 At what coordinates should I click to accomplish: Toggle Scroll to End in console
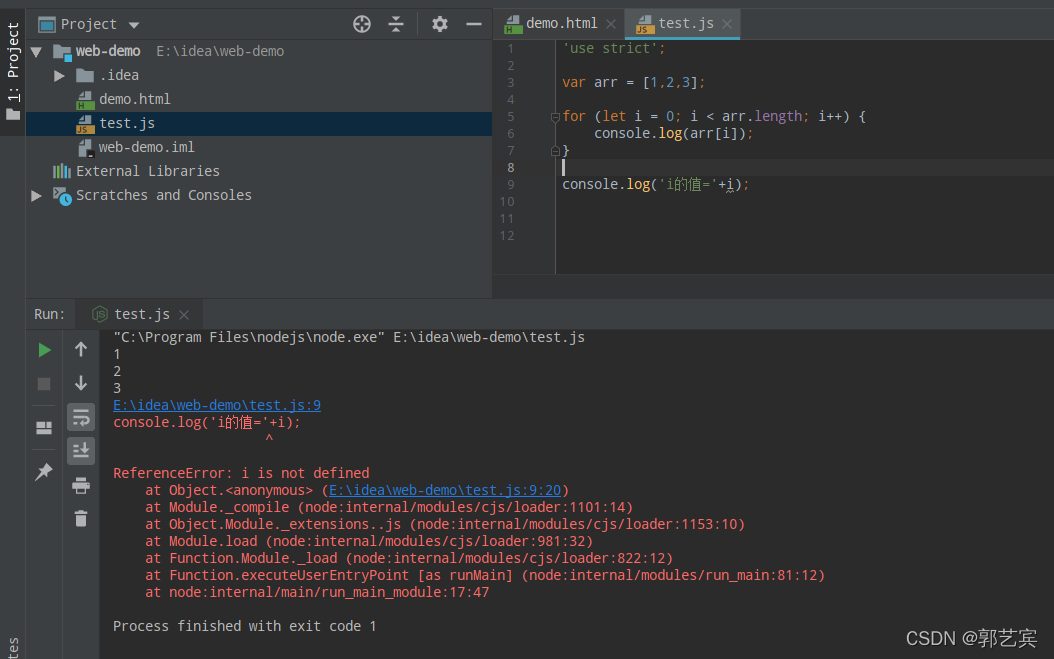[x=81, y=451]
